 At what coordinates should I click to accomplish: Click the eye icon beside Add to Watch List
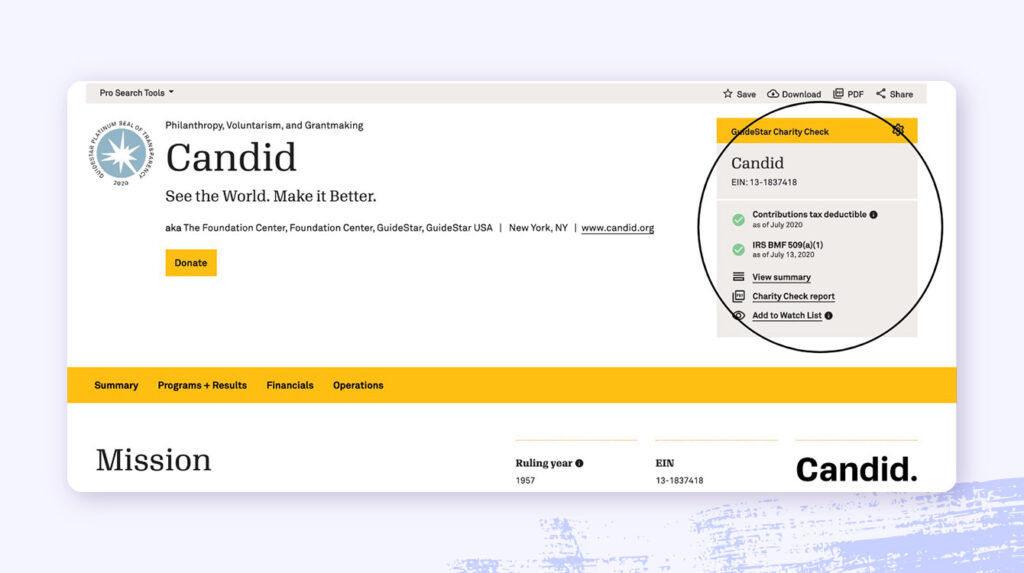point(738,316)
